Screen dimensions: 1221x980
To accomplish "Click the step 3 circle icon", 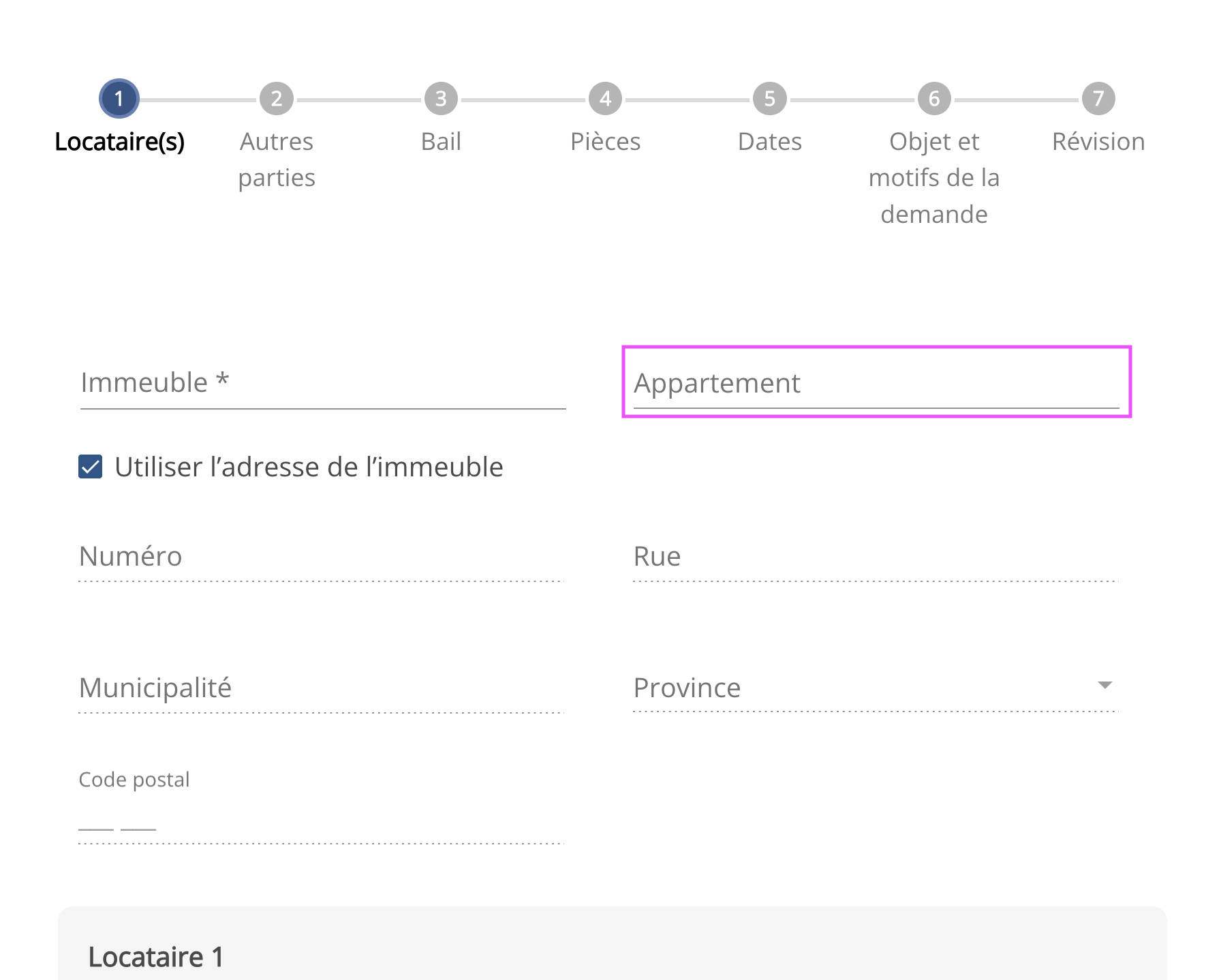I will (441, 99).
